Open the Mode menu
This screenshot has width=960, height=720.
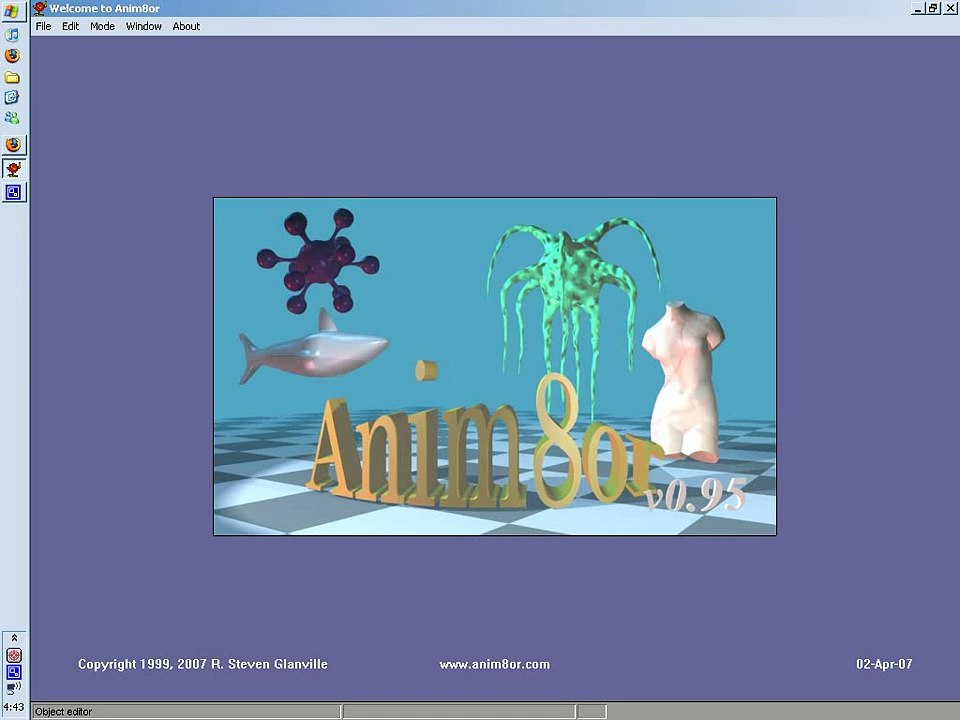(102, 26)
